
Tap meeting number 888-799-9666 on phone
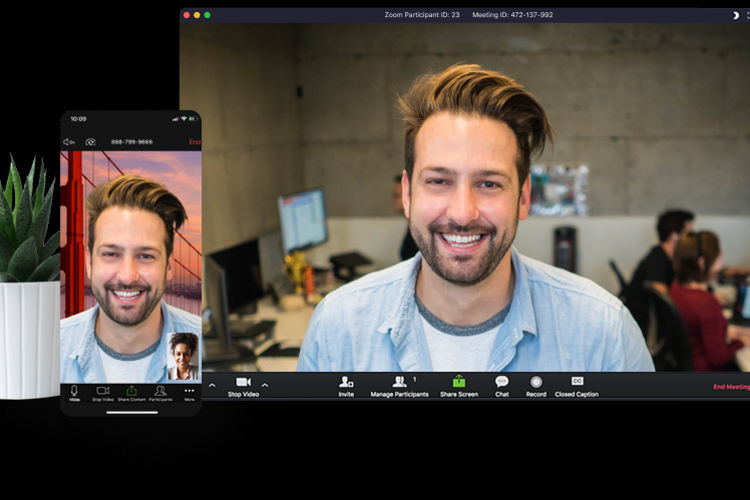[x=132, y=142]
